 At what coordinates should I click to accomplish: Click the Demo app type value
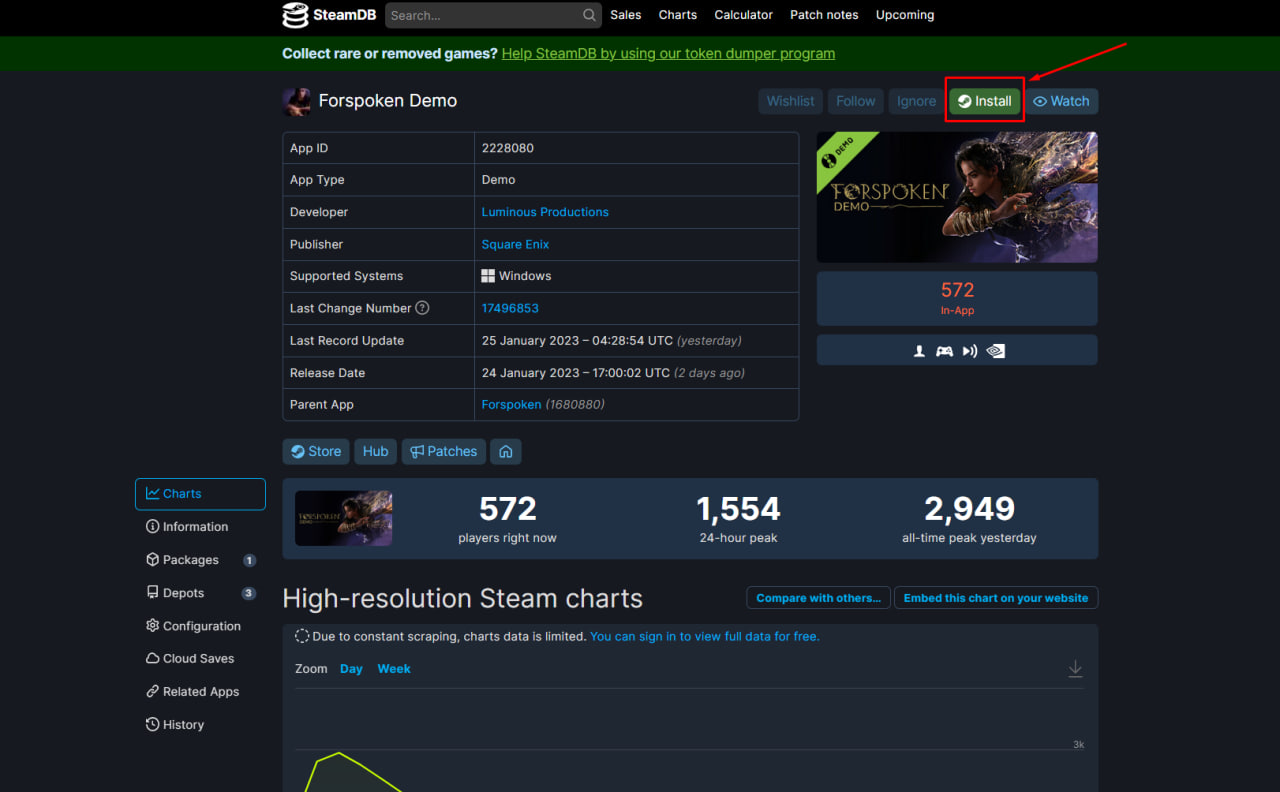[498, 180]
